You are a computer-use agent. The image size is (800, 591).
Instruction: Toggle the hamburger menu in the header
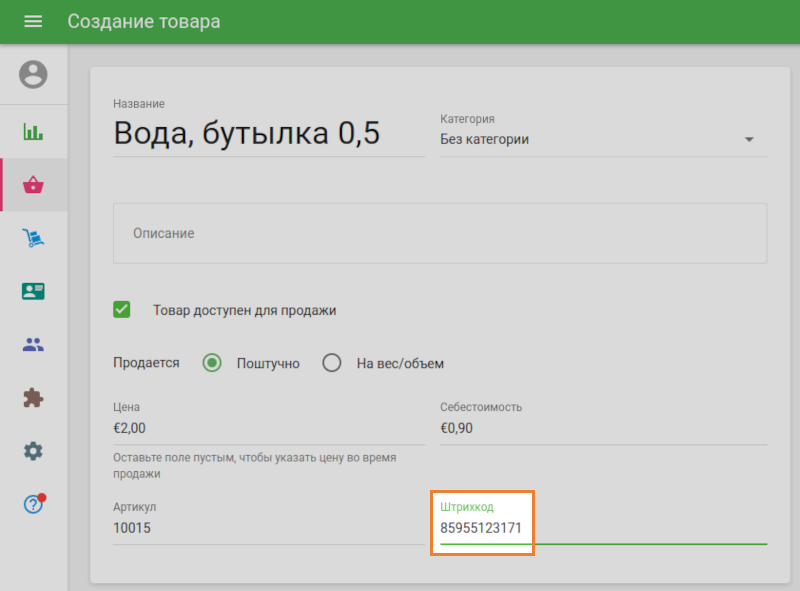[33, 21]
